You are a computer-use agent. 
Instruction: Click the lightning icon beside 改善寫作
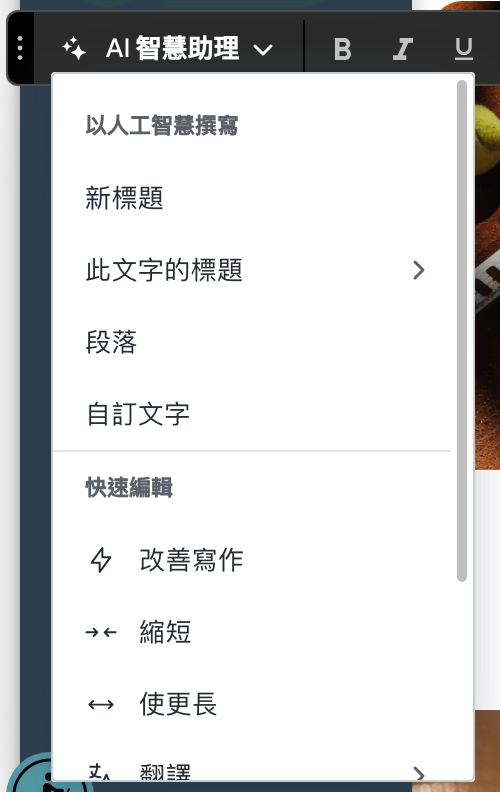coord(101,560)
